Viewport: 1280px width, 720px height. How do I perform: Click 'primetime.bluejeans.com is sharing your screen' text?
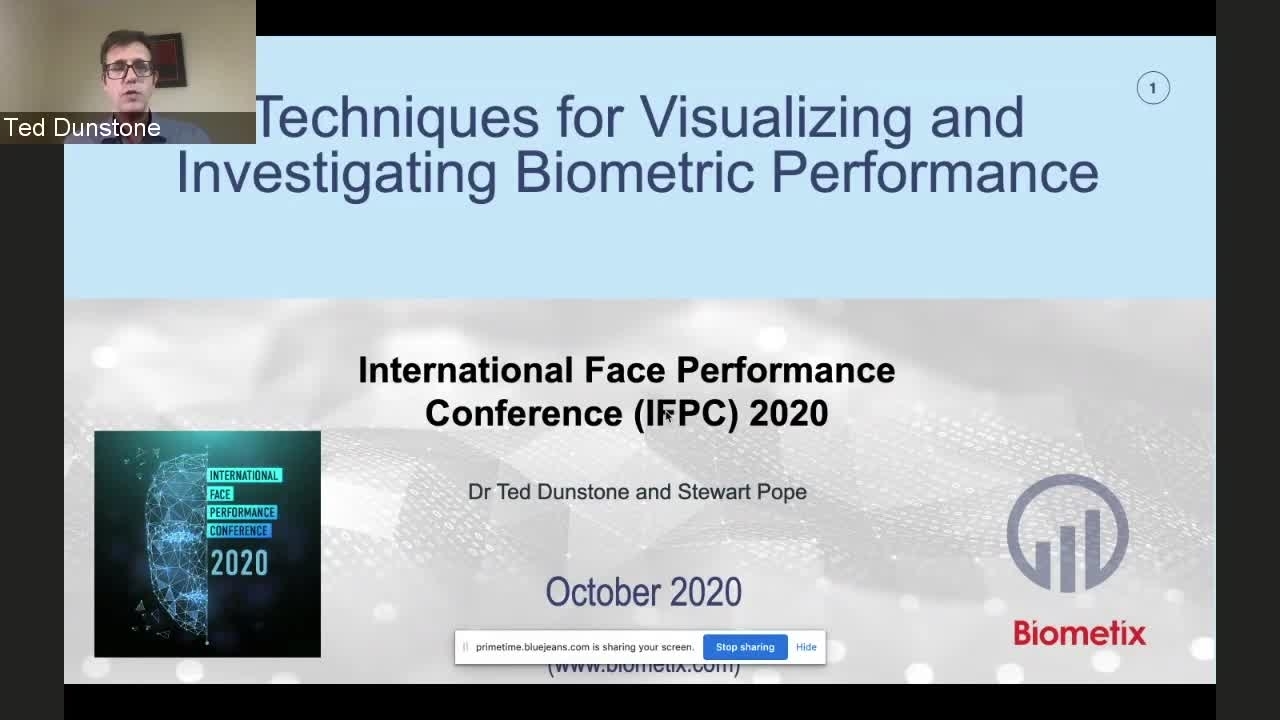tap(585, 647)
